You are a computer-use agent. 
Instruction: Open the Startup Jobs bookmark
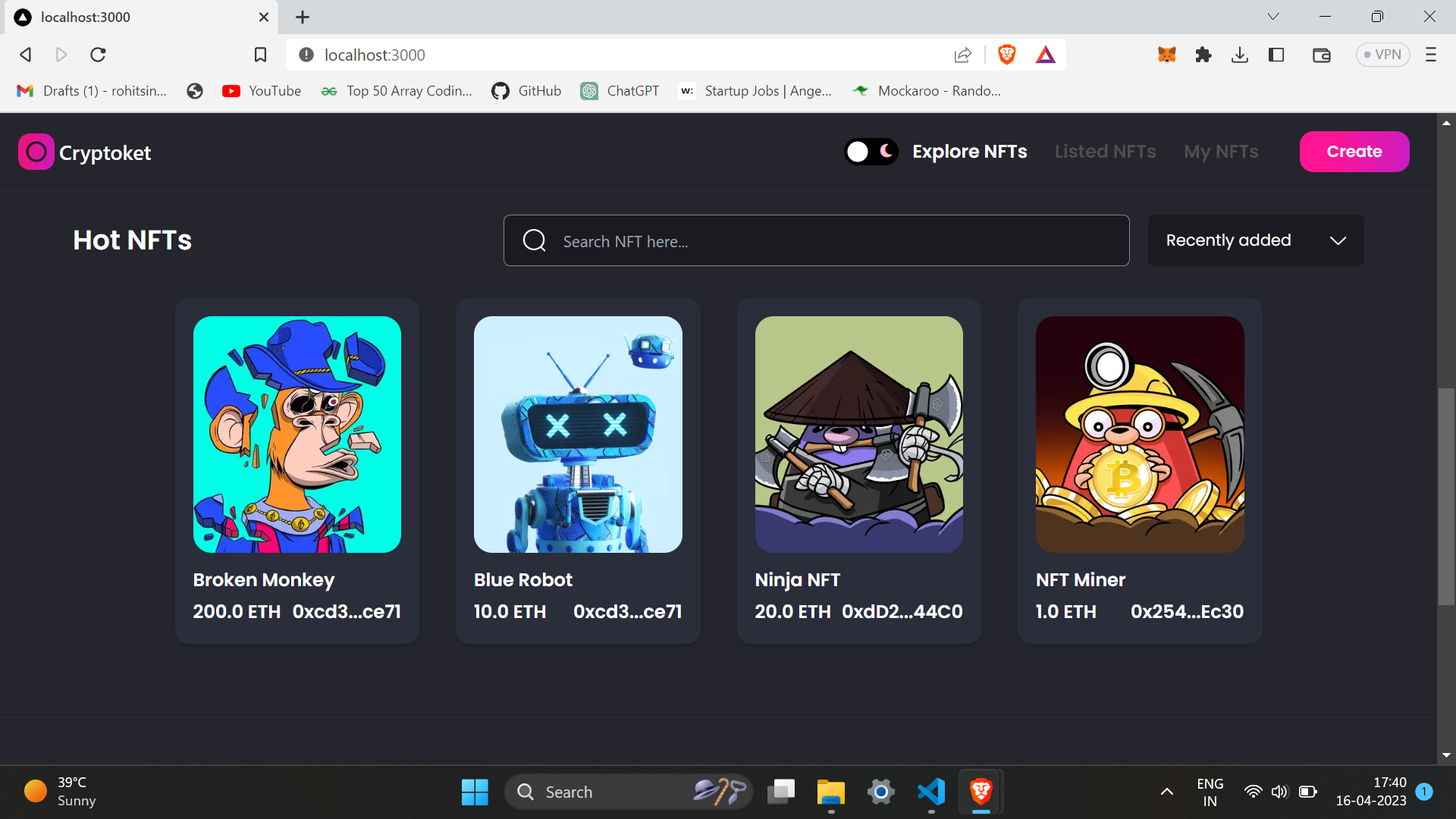755,91
